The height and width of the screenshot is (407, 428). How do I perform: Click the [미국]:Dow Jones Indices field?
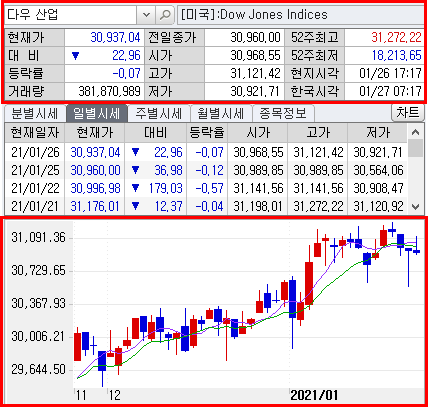[x=301, y=15]
